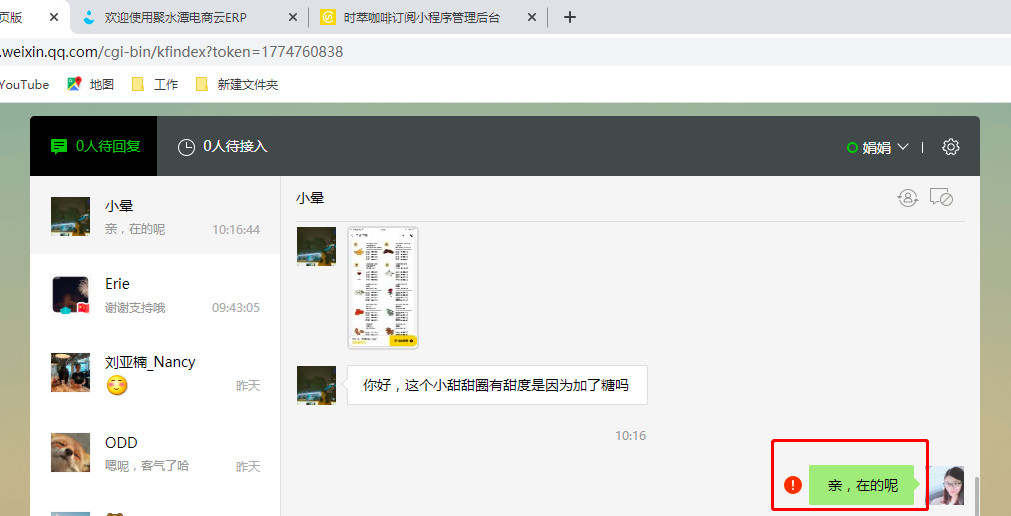The height and width of the screenshot is (516, 1011).
Task: Click the browser address bar URL
Action: 172,52
